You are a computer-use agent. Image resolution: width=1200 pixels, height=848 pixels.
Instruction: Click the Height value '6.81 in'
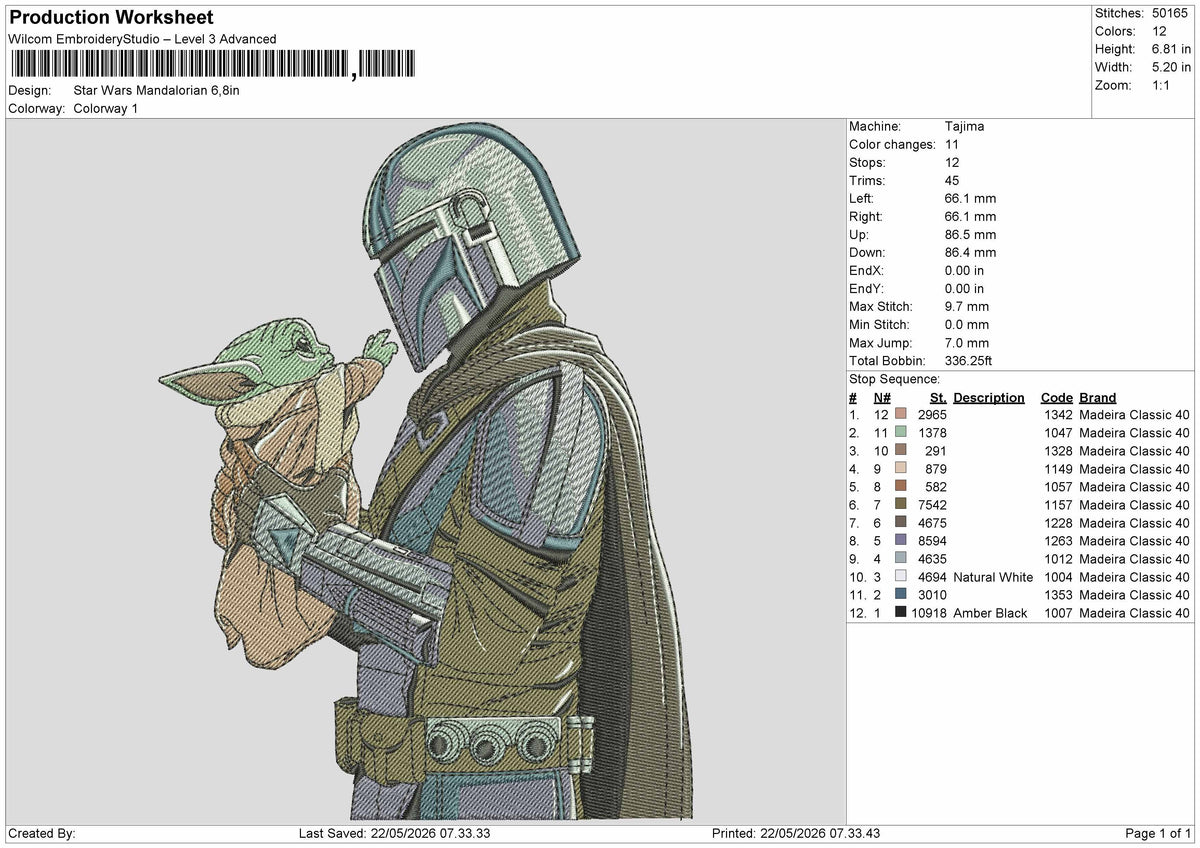pos(1171,49)
